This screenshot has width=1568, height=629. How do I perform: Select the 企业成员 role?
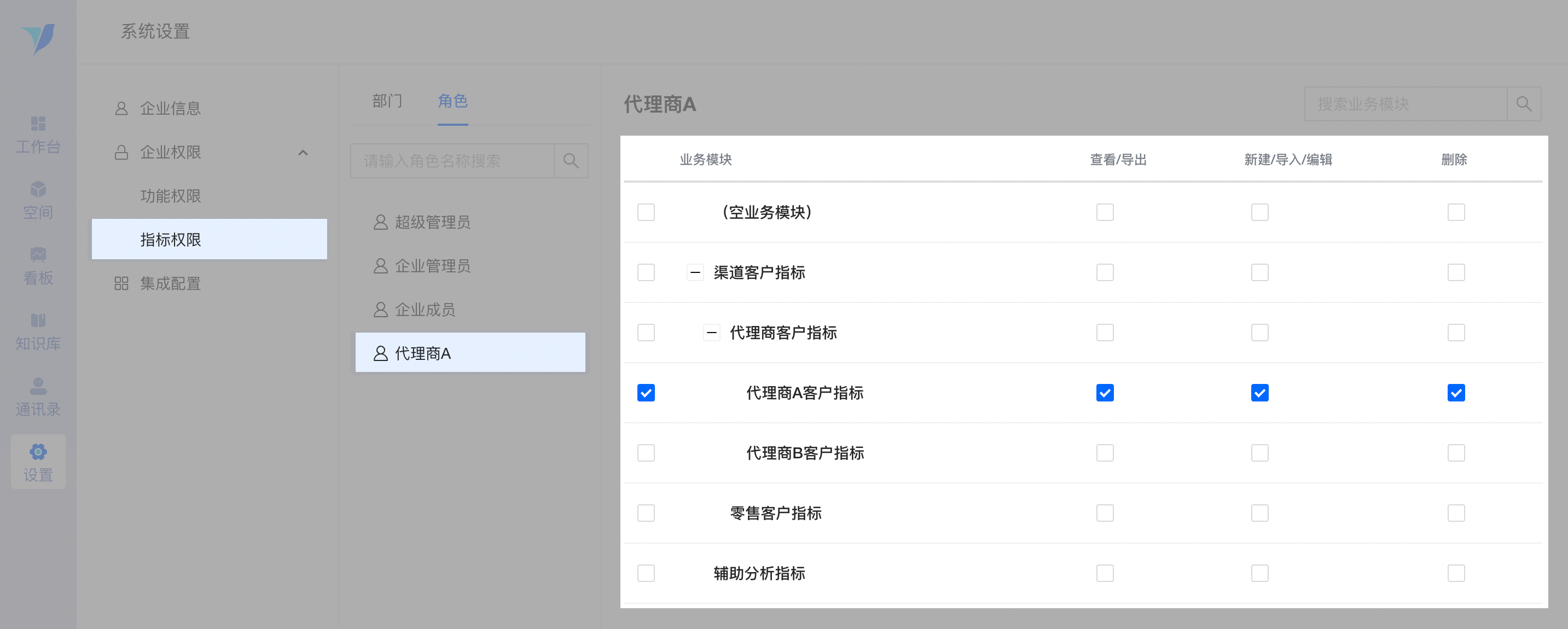point(425,310)
